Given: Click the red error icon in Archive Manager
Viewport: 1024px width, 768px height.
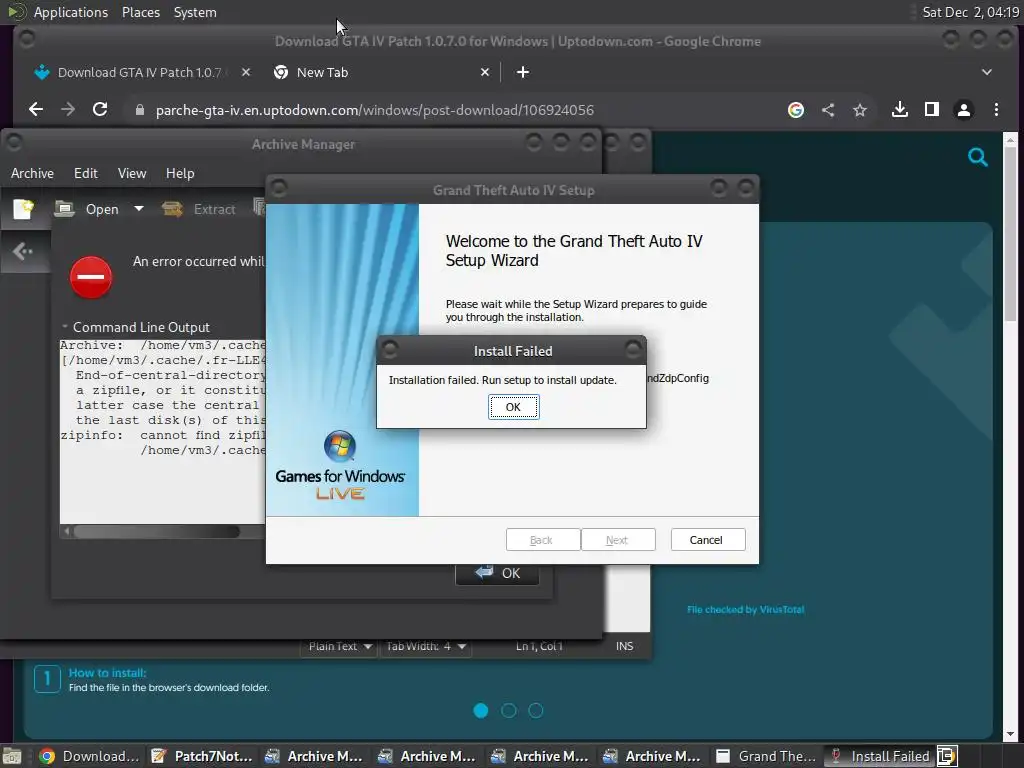Looking at the screenshot, I should point(91,277).
